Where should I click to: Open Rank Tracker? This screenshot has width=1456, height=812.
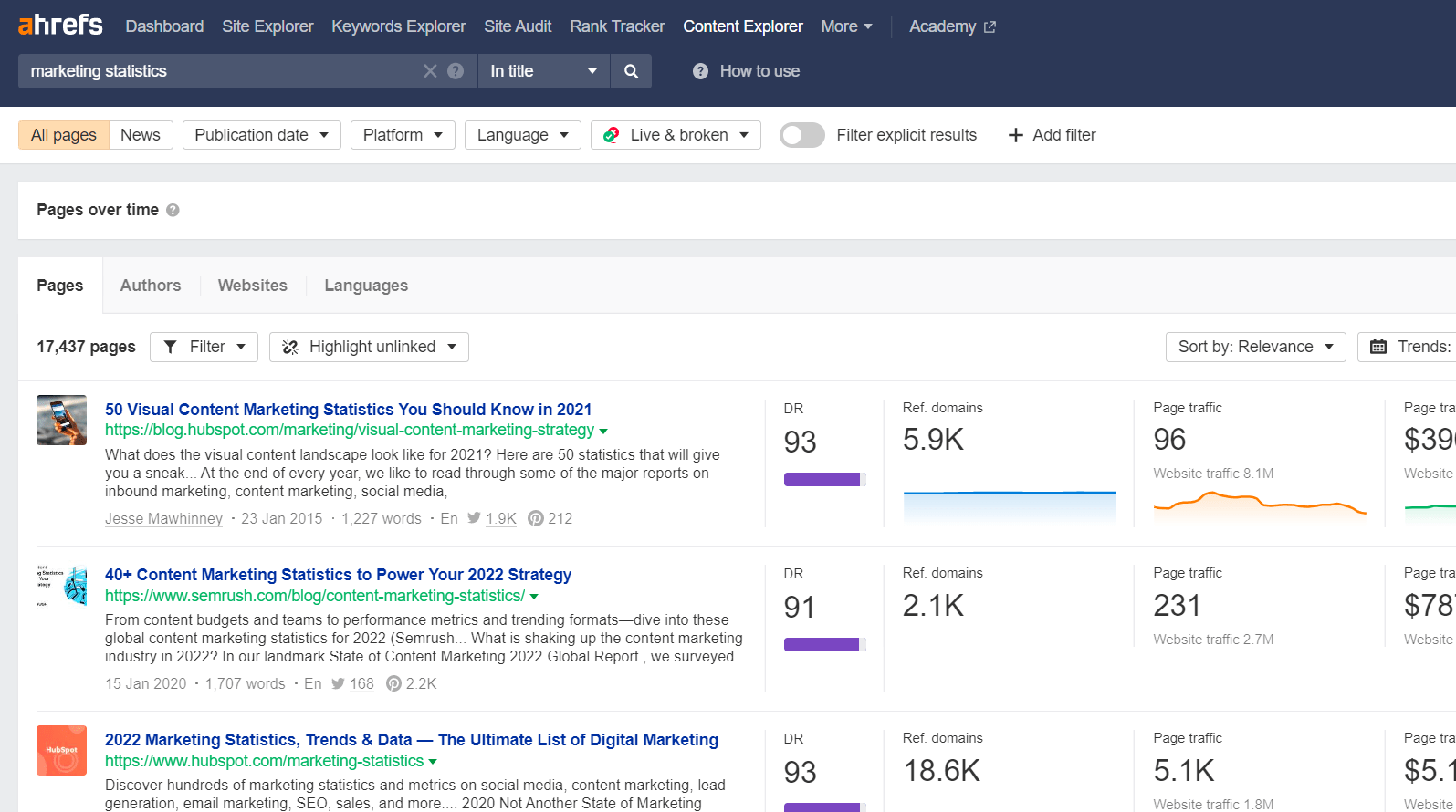(x=617, y=26)
